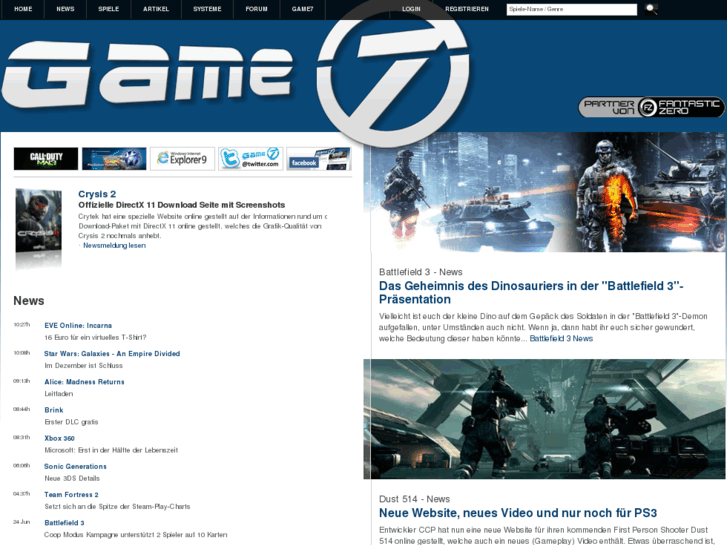
Task: Open the Systeme menu item
Action: [x=207, y=9]
